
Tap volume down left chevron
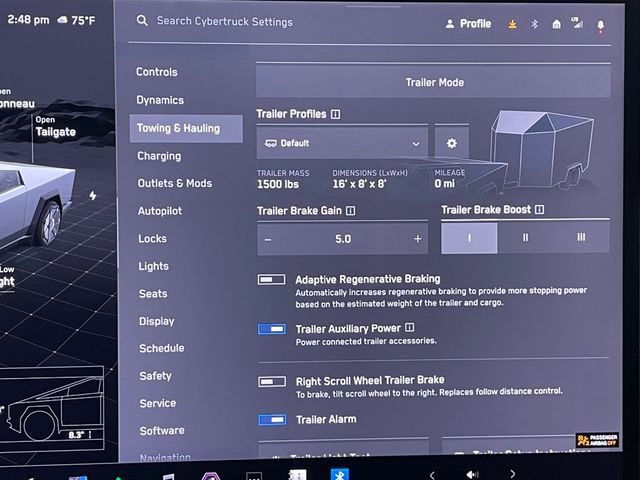pyautogui.click(x=432, y=475)
